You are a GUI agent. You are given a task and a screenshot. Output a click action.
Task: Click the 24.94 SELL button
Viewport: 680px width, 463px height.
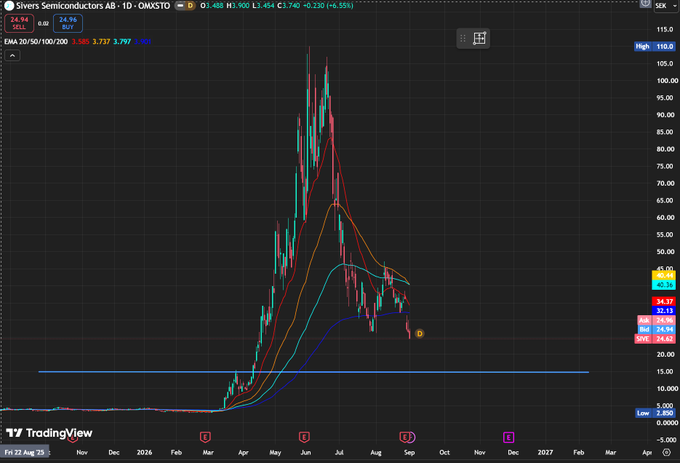19,23
